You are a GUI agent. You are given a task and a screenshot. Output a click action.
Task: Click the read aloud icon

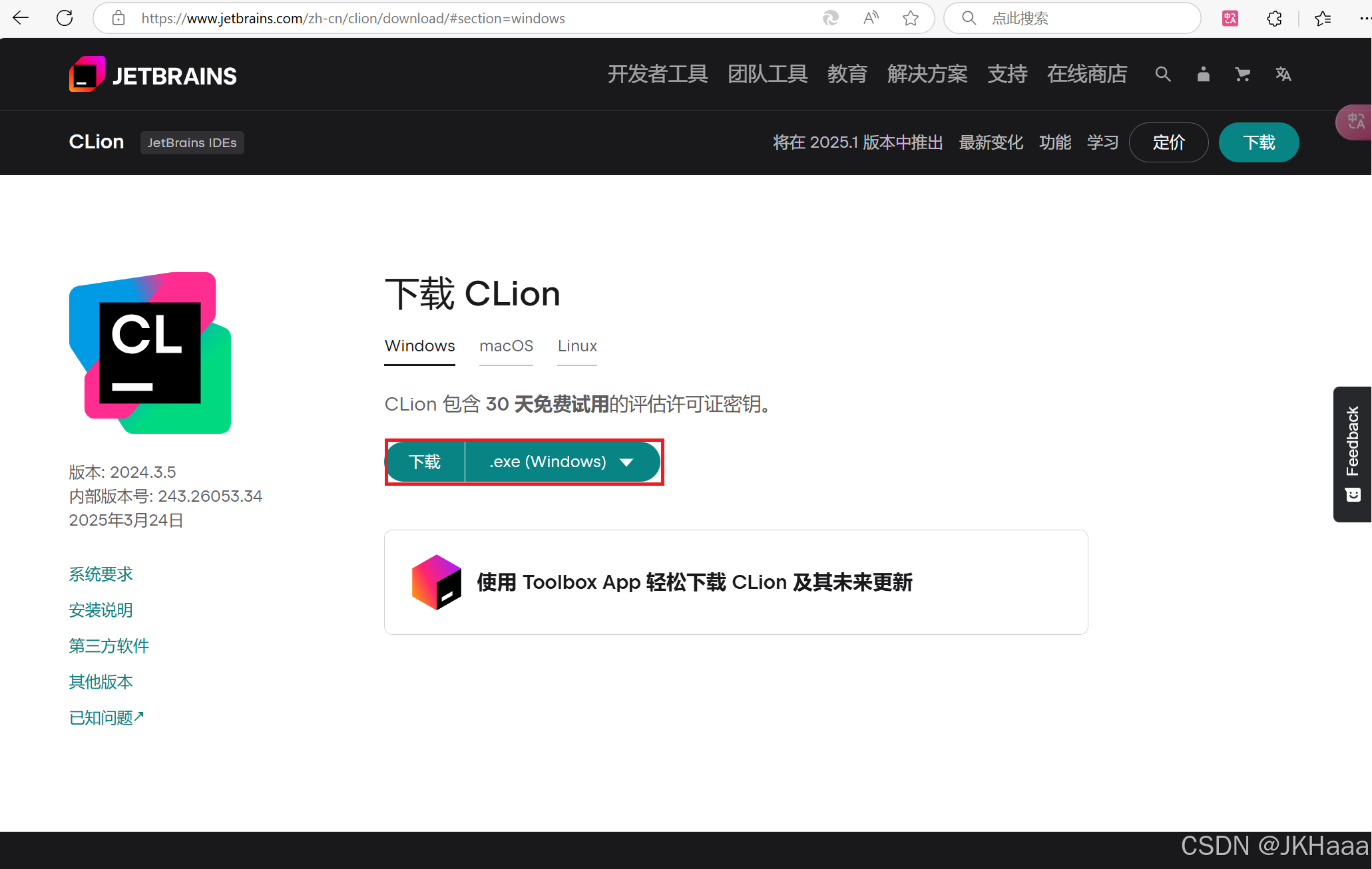pyautogui.click(x=870, y=18)
